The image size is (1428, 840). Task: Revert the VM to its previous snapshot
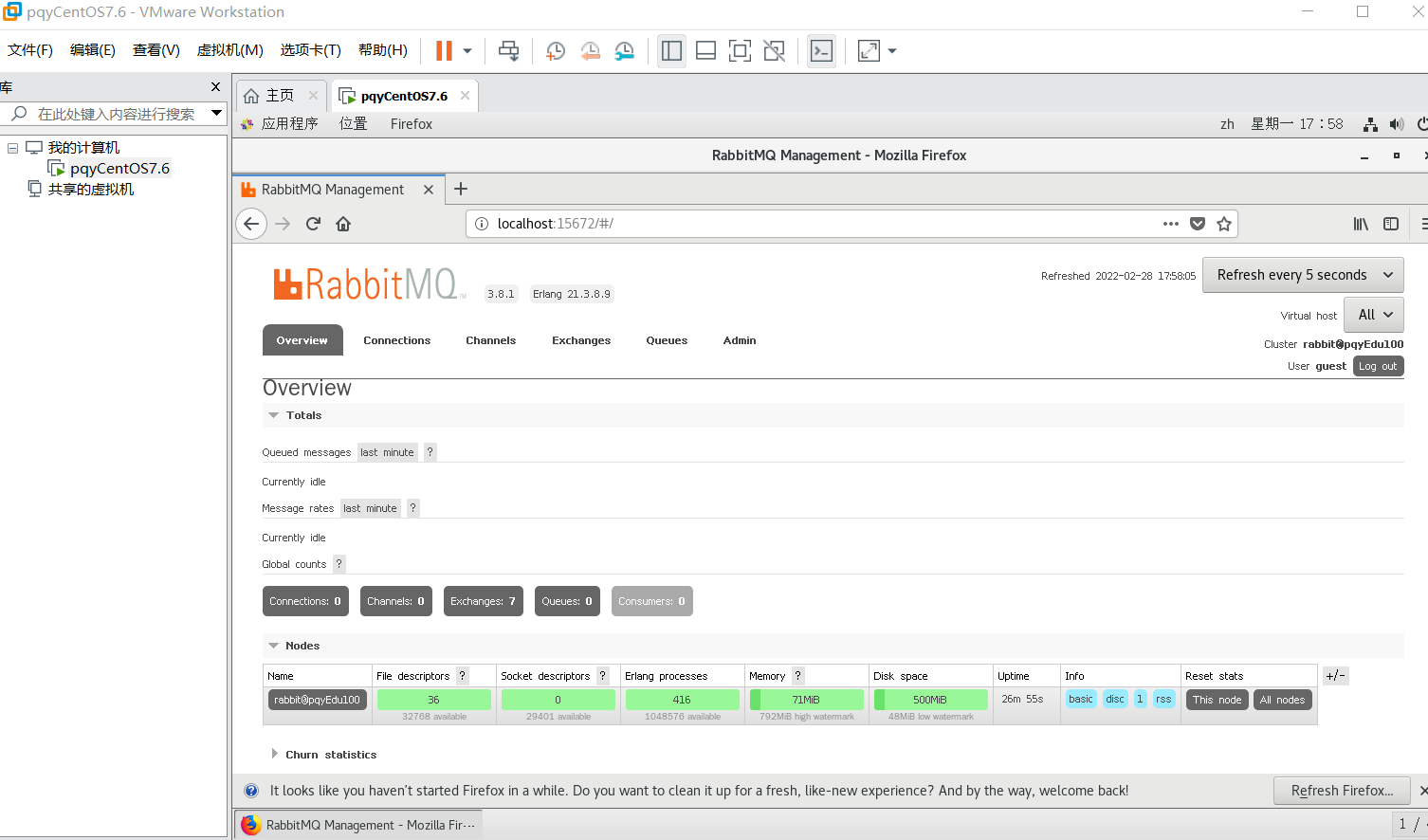[590, 51]
